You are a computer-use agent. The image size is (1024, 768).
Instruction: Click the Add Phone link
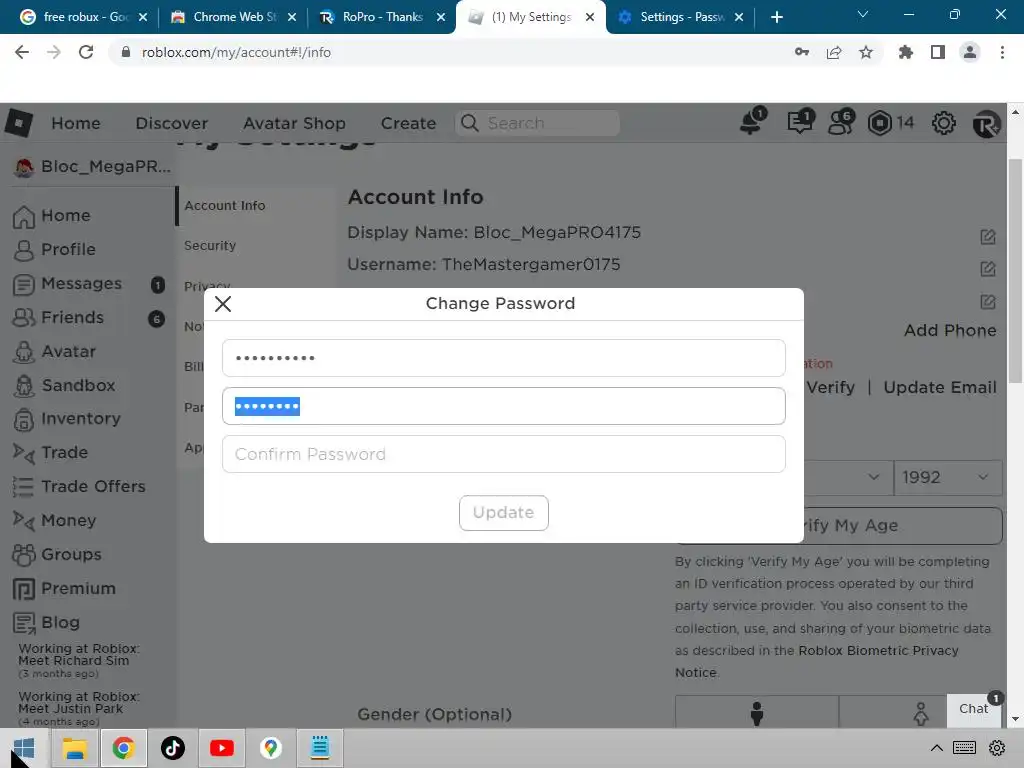[950, 330]
